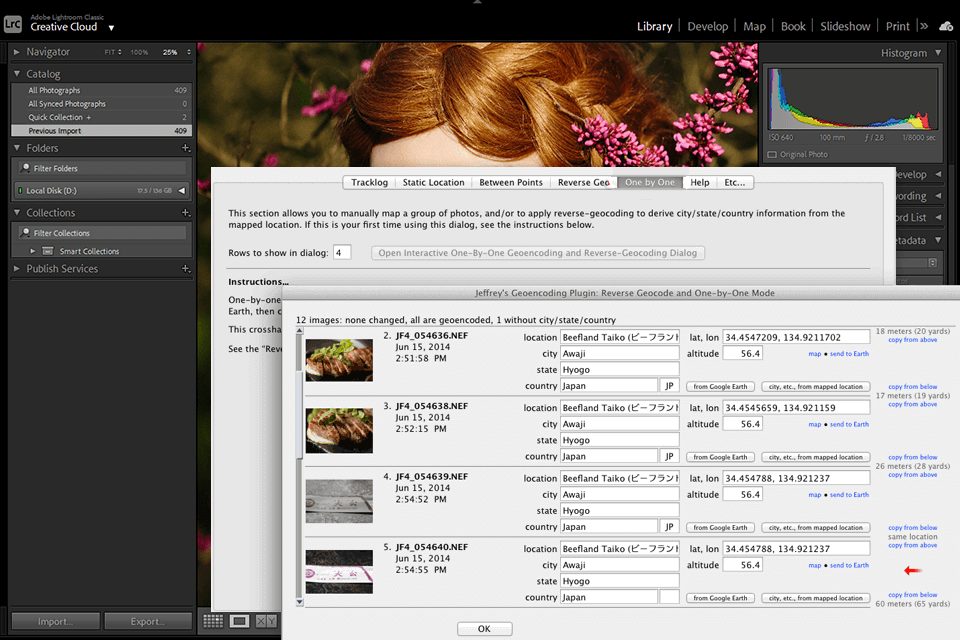Screen dimensions: 960x640
Task: Switch to the Develop module
Action: tap(708, 26)
